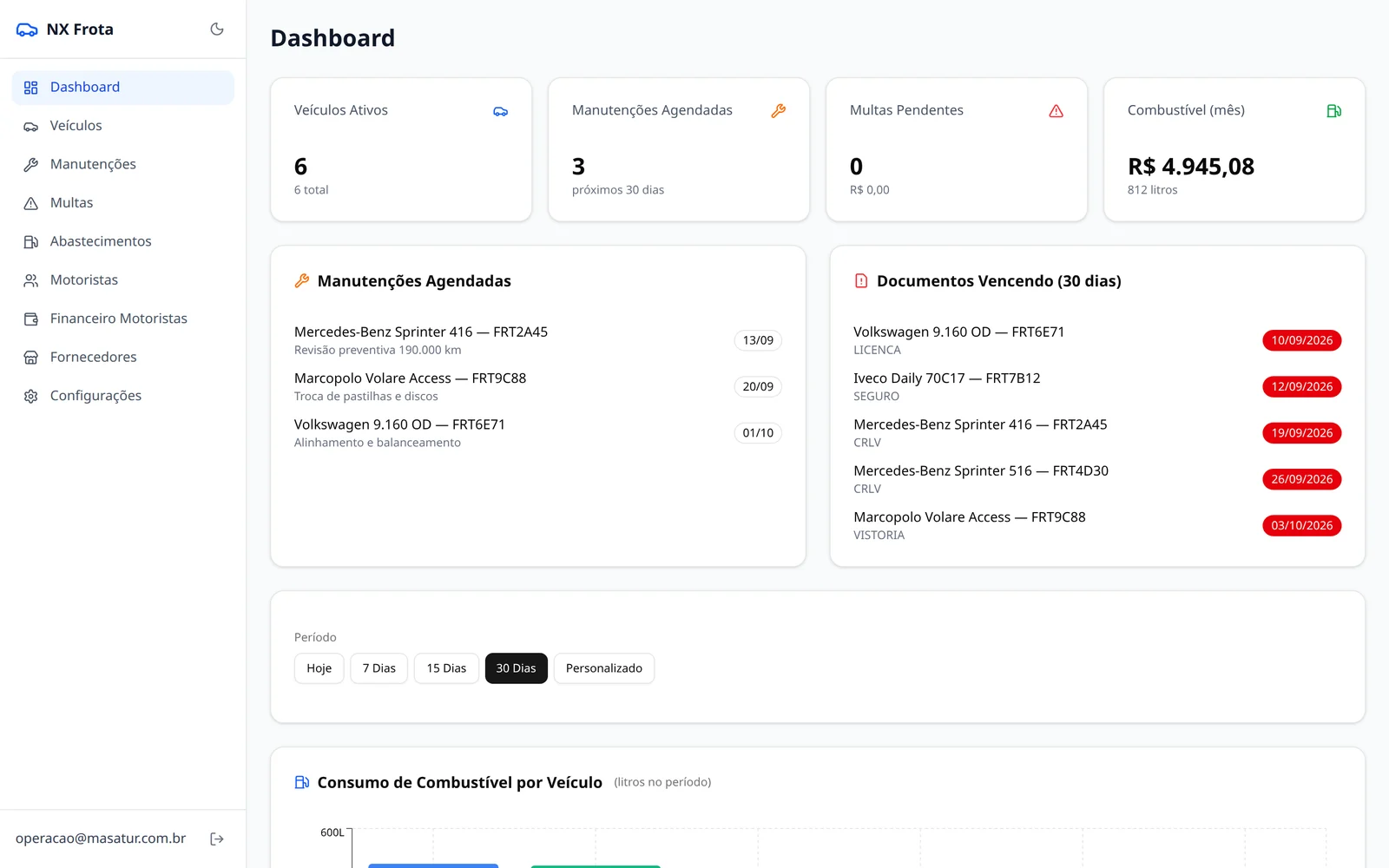
Task: Click the Abastecimentos fuel pump icon in sidebar
Action: (x=31, y=242)
